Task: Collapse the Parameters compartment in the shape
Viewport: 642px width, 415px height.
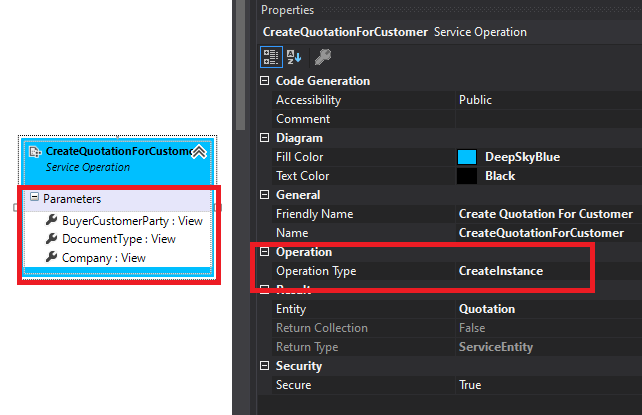Action: [x=34, y=197]
